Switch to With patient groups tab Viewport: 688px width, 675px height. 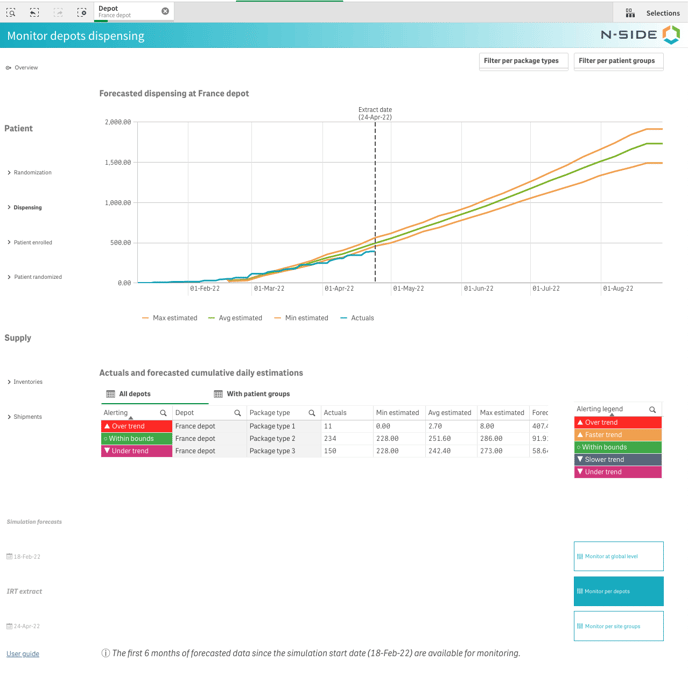pos(252,394)
